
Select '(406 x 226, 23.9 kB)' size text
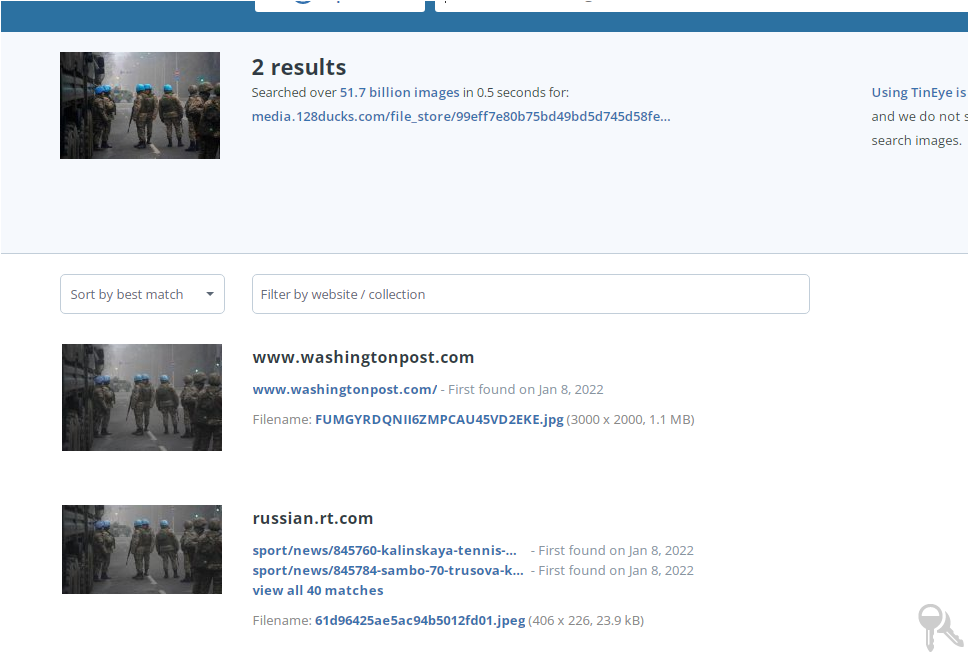click(585, 620)
